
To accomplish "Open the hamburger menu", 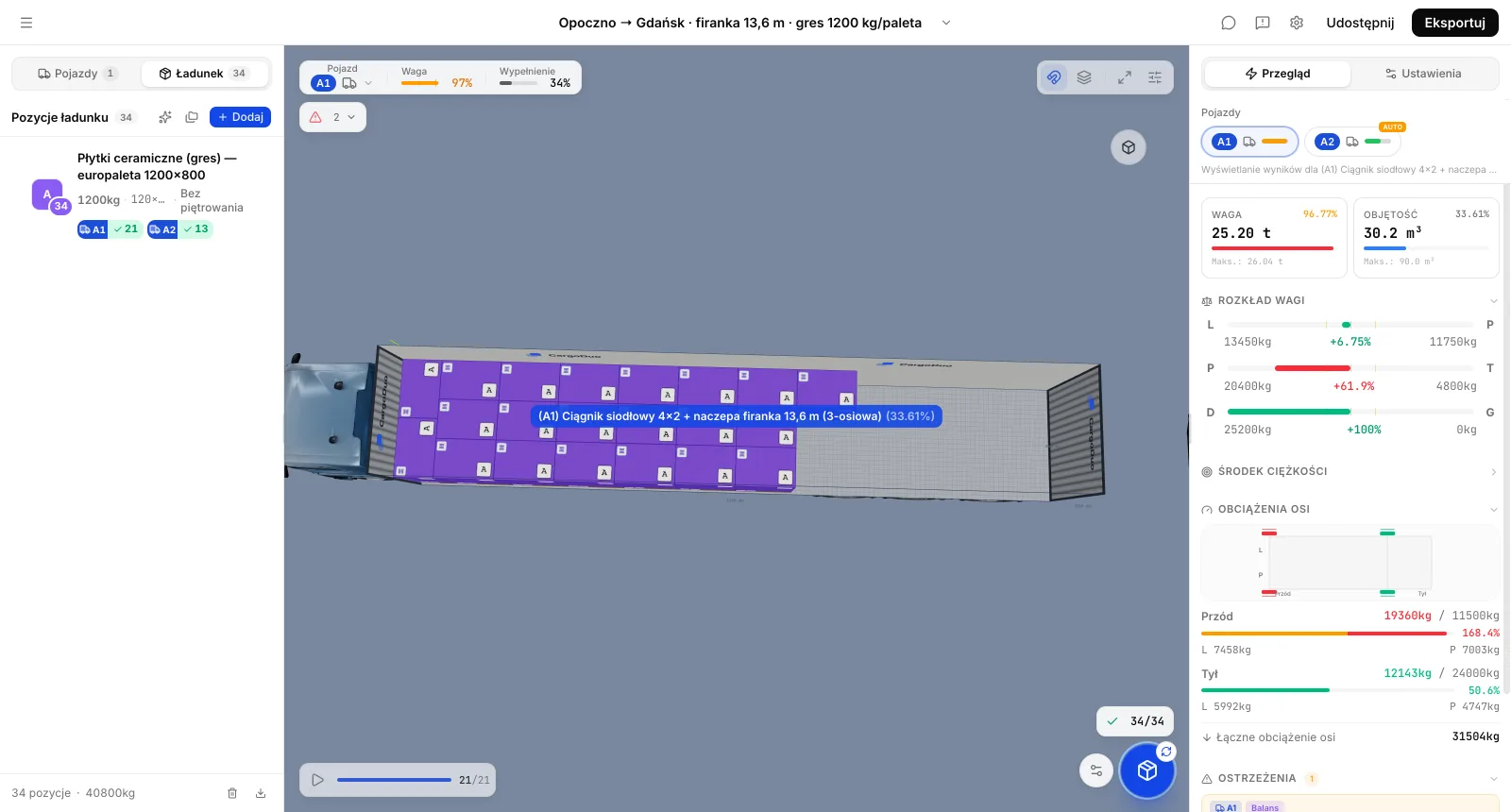I will pos(26,23).
